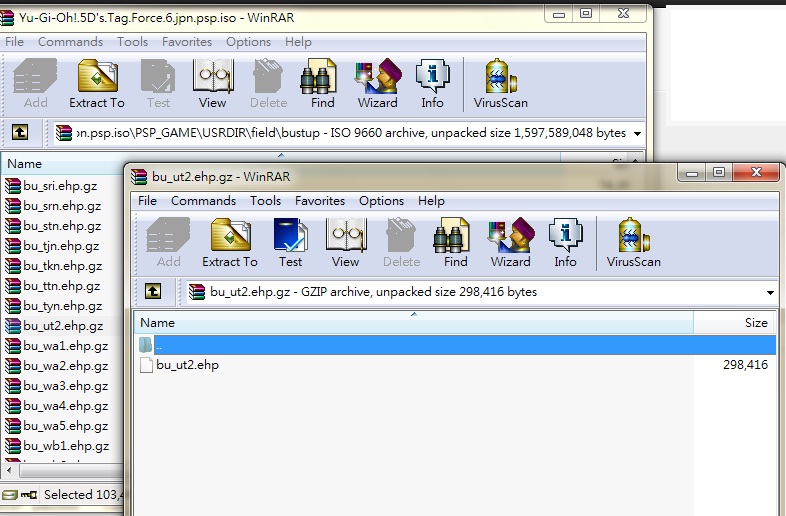
Task: Click the Test icon in bu_ut2.ehp.gz window
Action: (290, 243)
